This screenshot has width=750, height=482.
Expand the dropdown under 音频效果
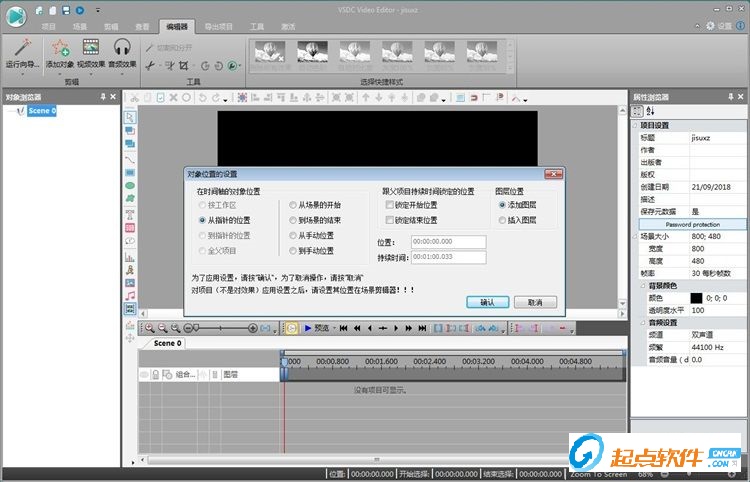click(122, 74)
